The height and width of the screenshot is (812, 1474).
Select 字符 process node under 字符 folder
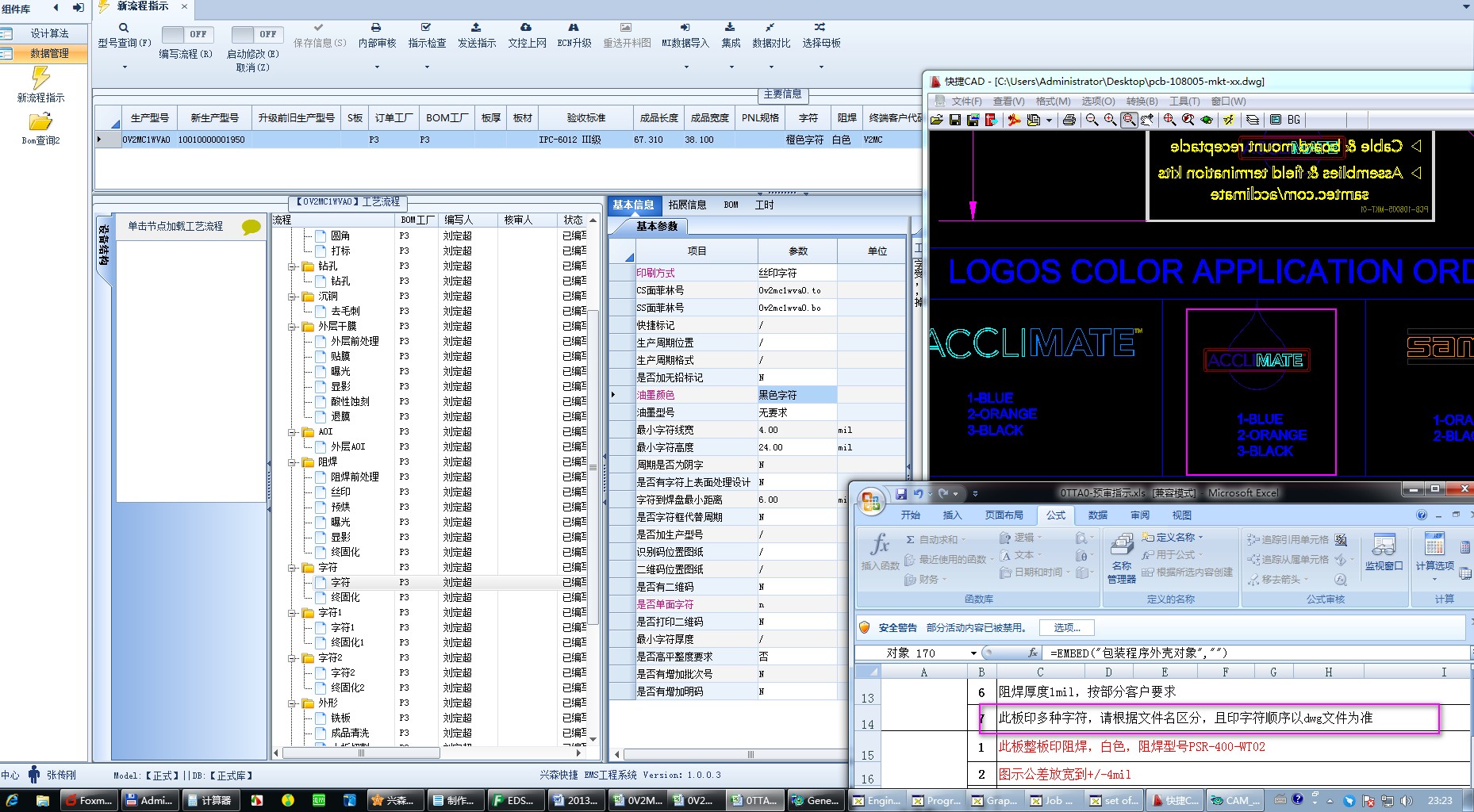[340, 583]
